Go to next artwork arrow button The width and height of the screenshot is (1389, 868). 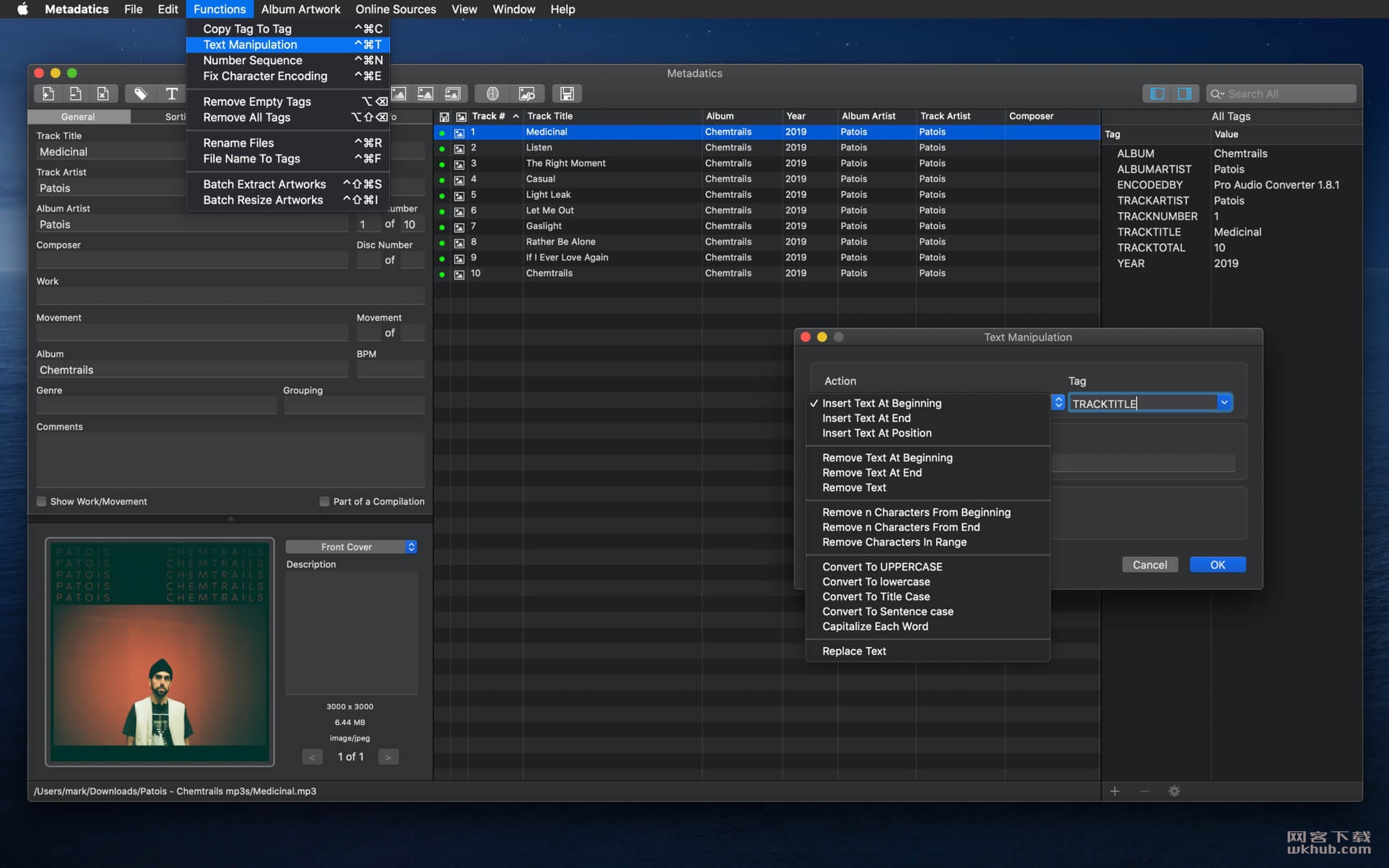[388, 757]
